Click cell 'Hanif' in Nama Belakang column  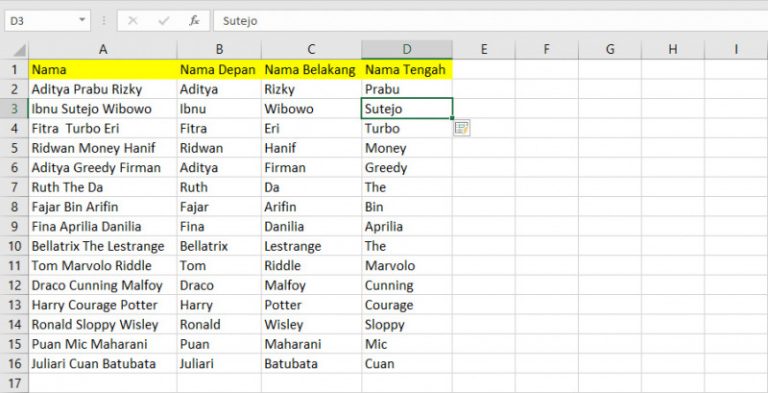click(x=312, y=148)
